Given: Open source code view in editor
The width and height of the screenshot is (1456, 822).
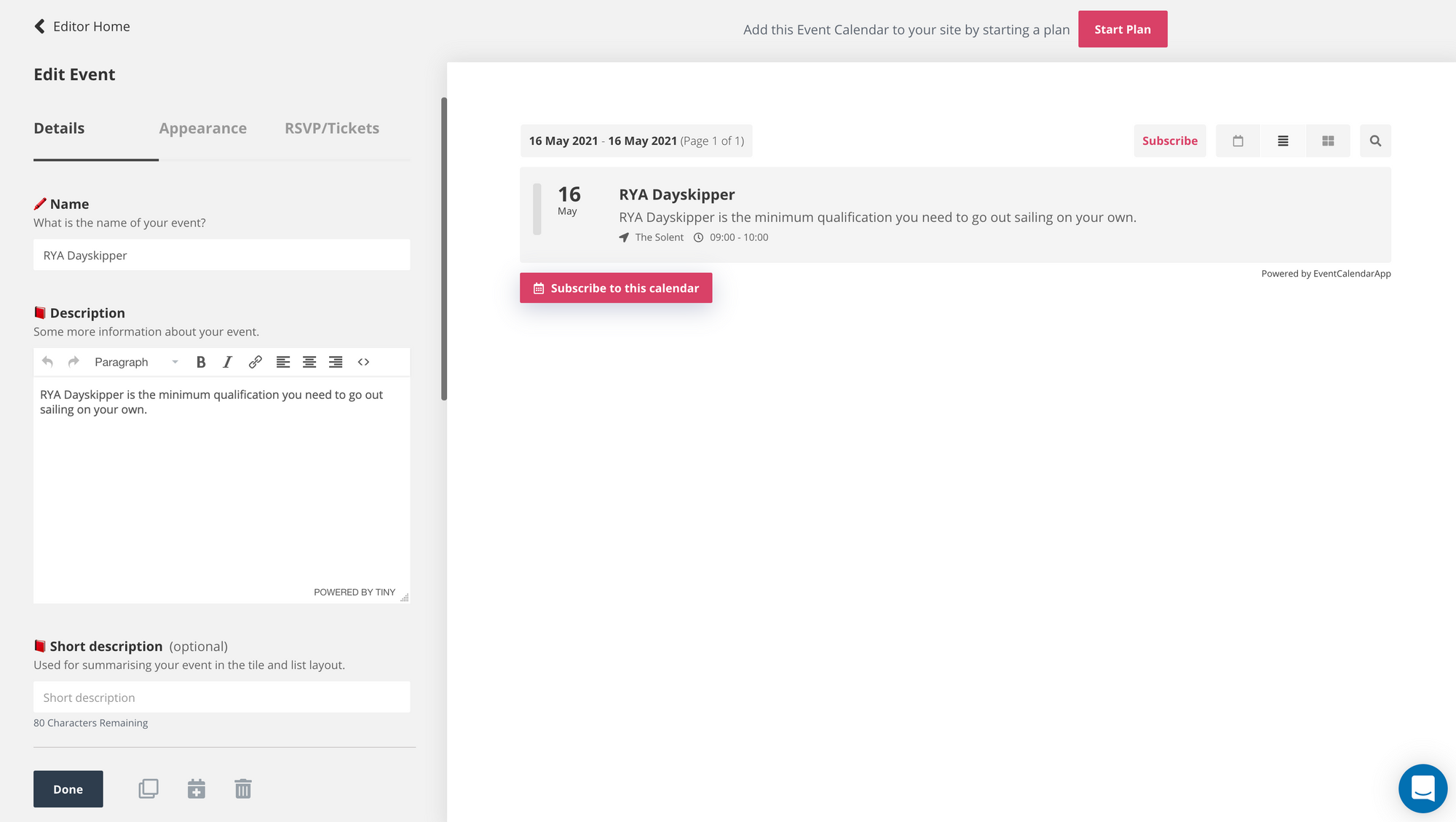Looking at the screenshot, I should (363, 362).
